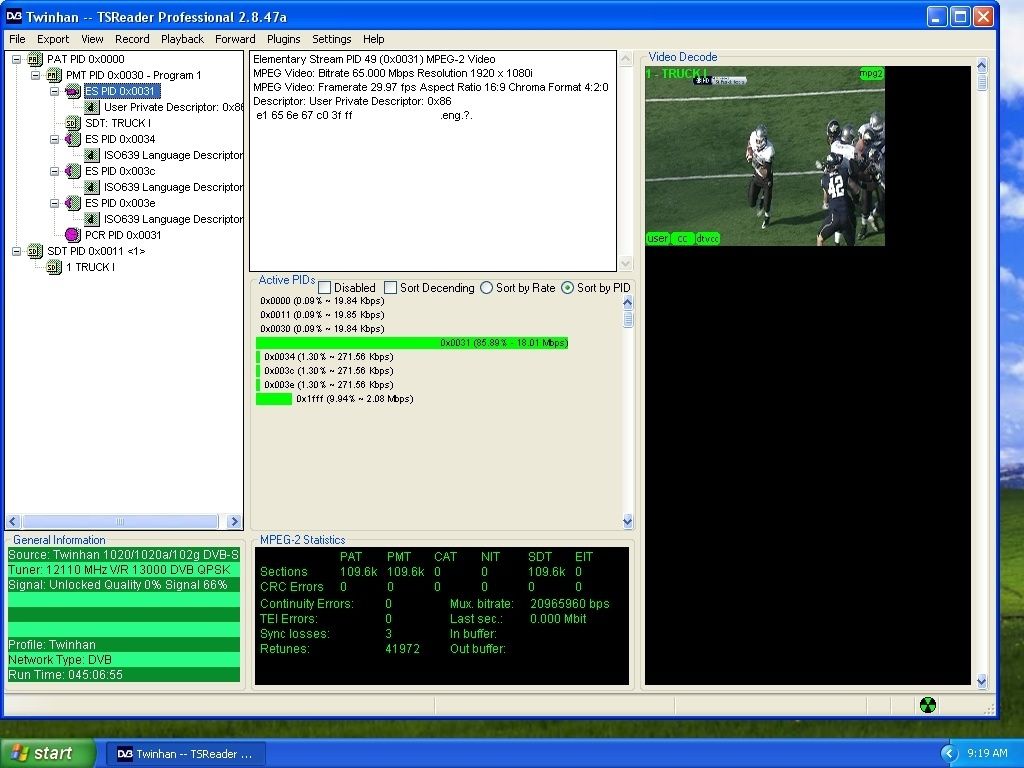Click the video camera icon for ES PID 0x0031
1024x768 pixels.
point(72,91)
